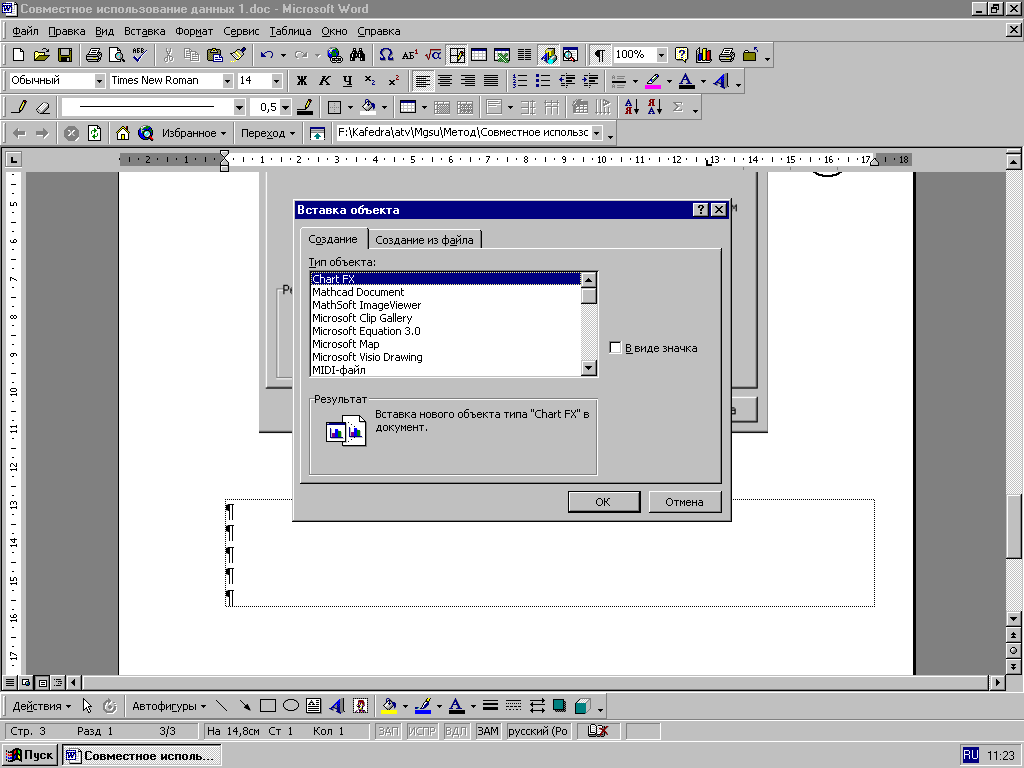Select the 'Создание' tab

(333, 239)
